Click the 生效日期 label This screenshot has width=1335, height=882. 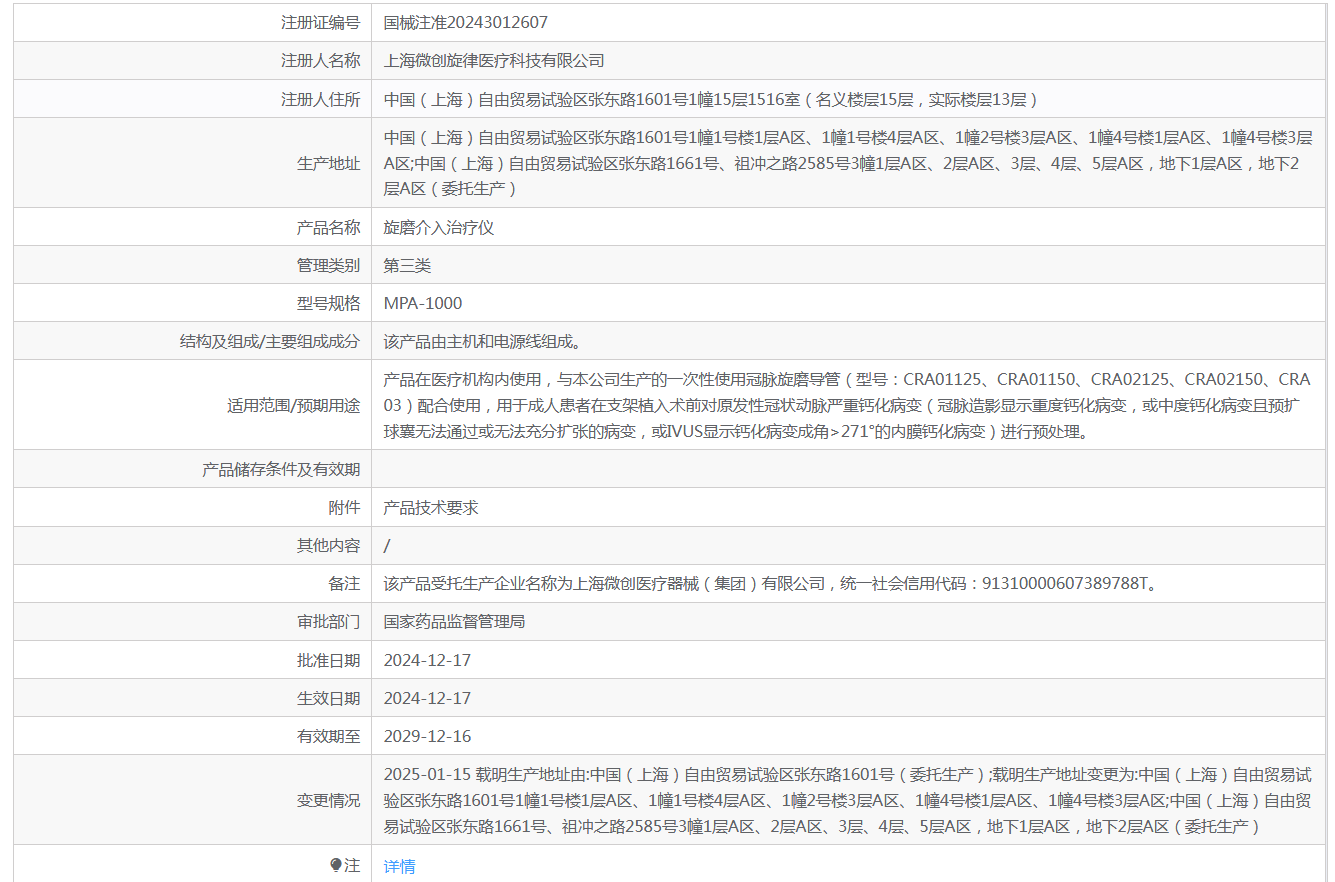328,698
